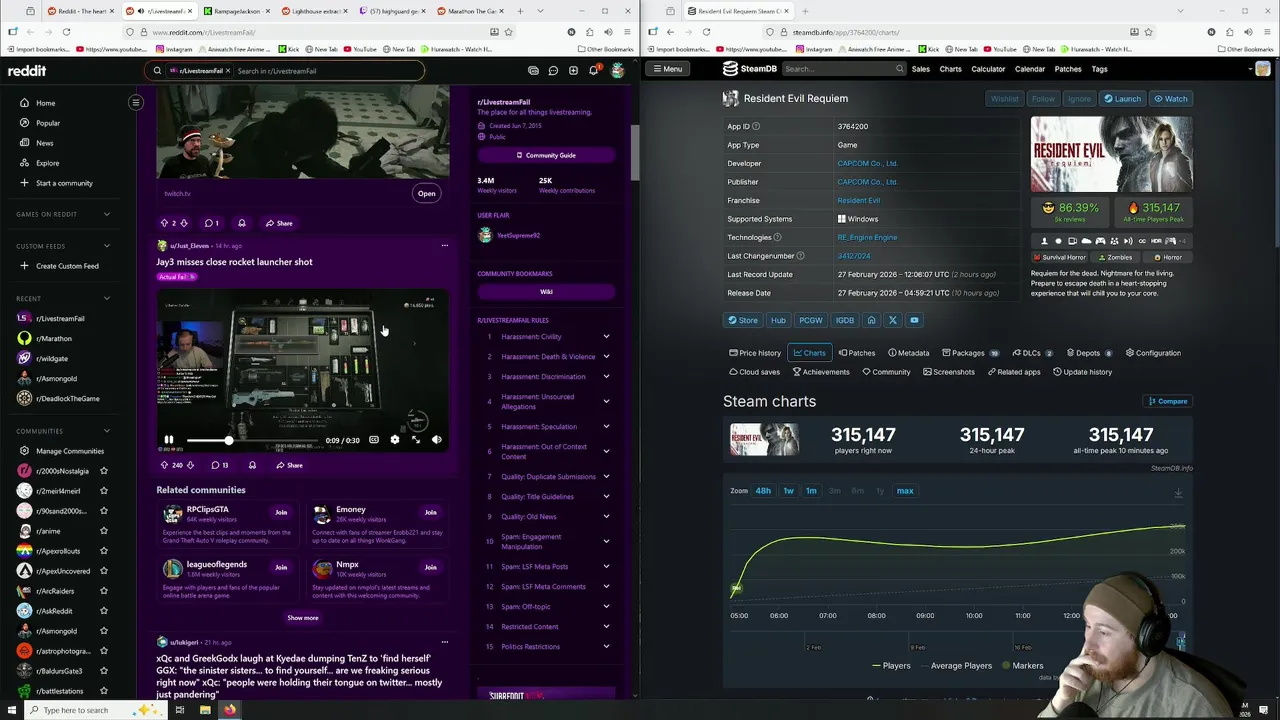1280x720 pixels.
Task: Switch to Price history tab
Action: [755, 353]
